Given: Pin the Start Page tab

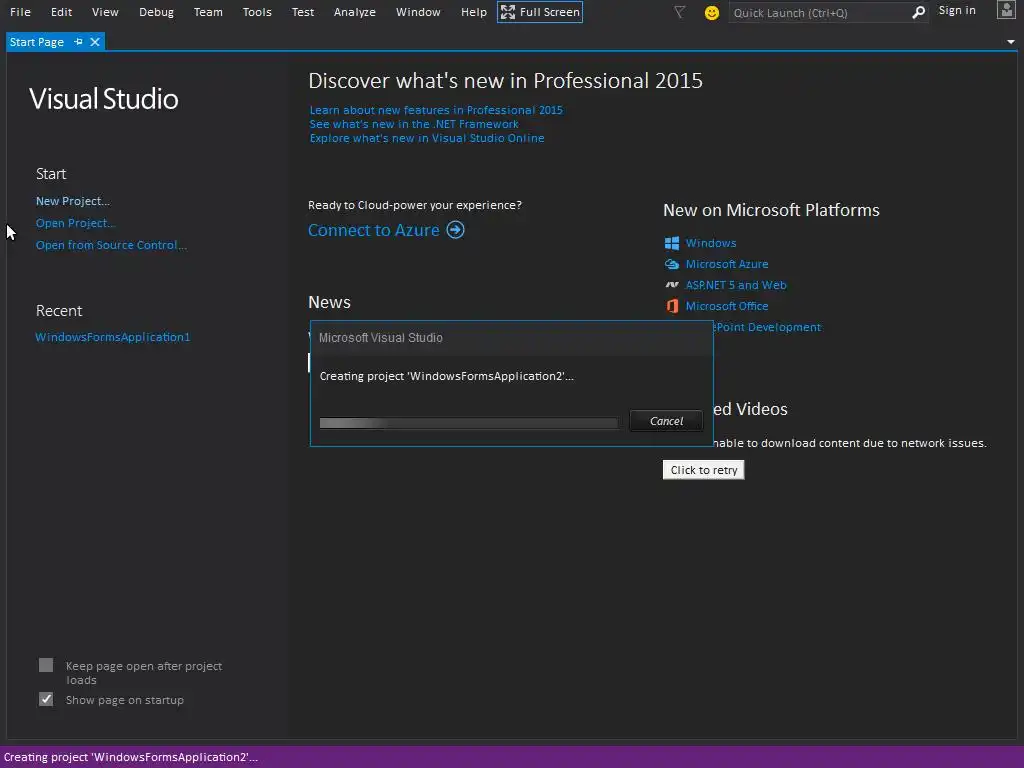Looking at the screenshot, I should (x=78, y=42).
